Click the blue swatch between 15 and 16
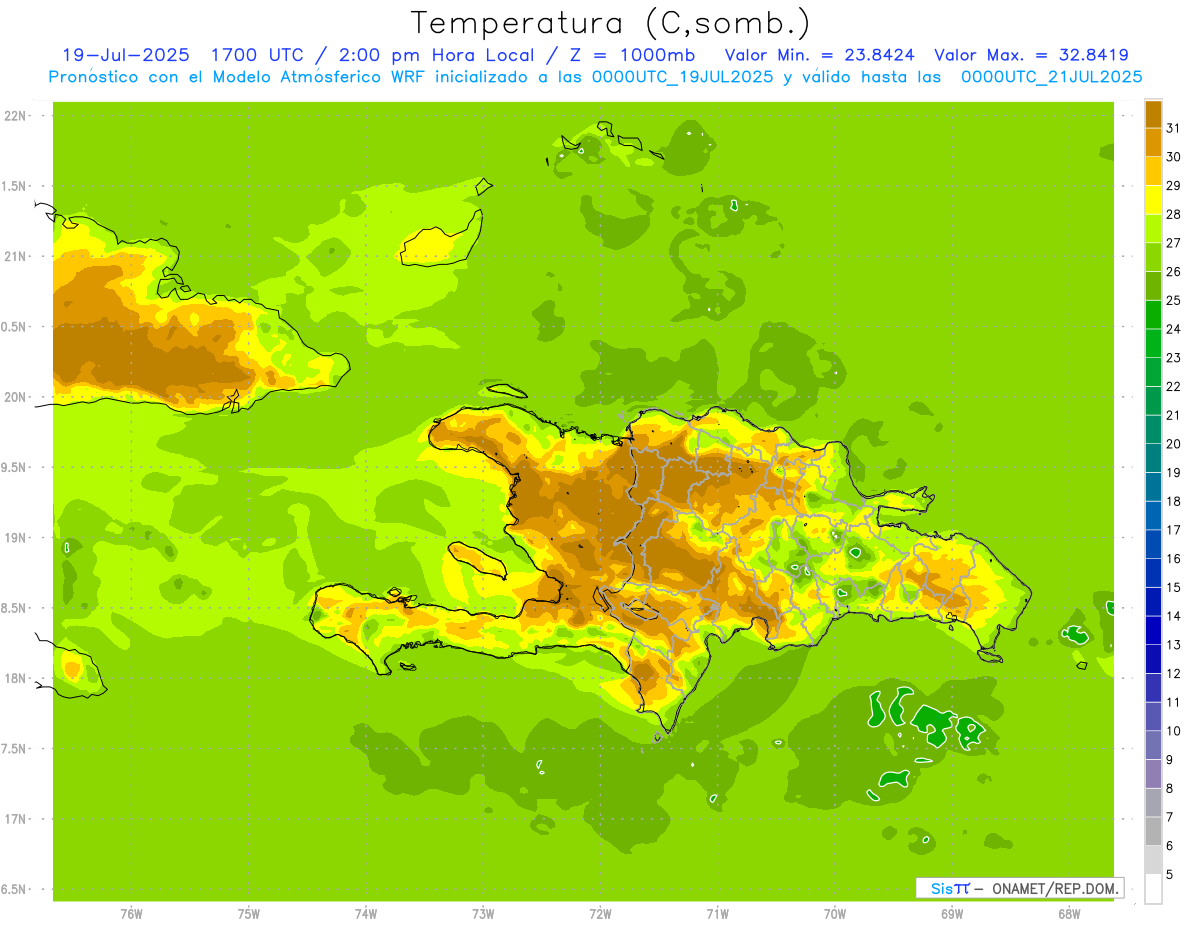 [x=1153, y=573]
